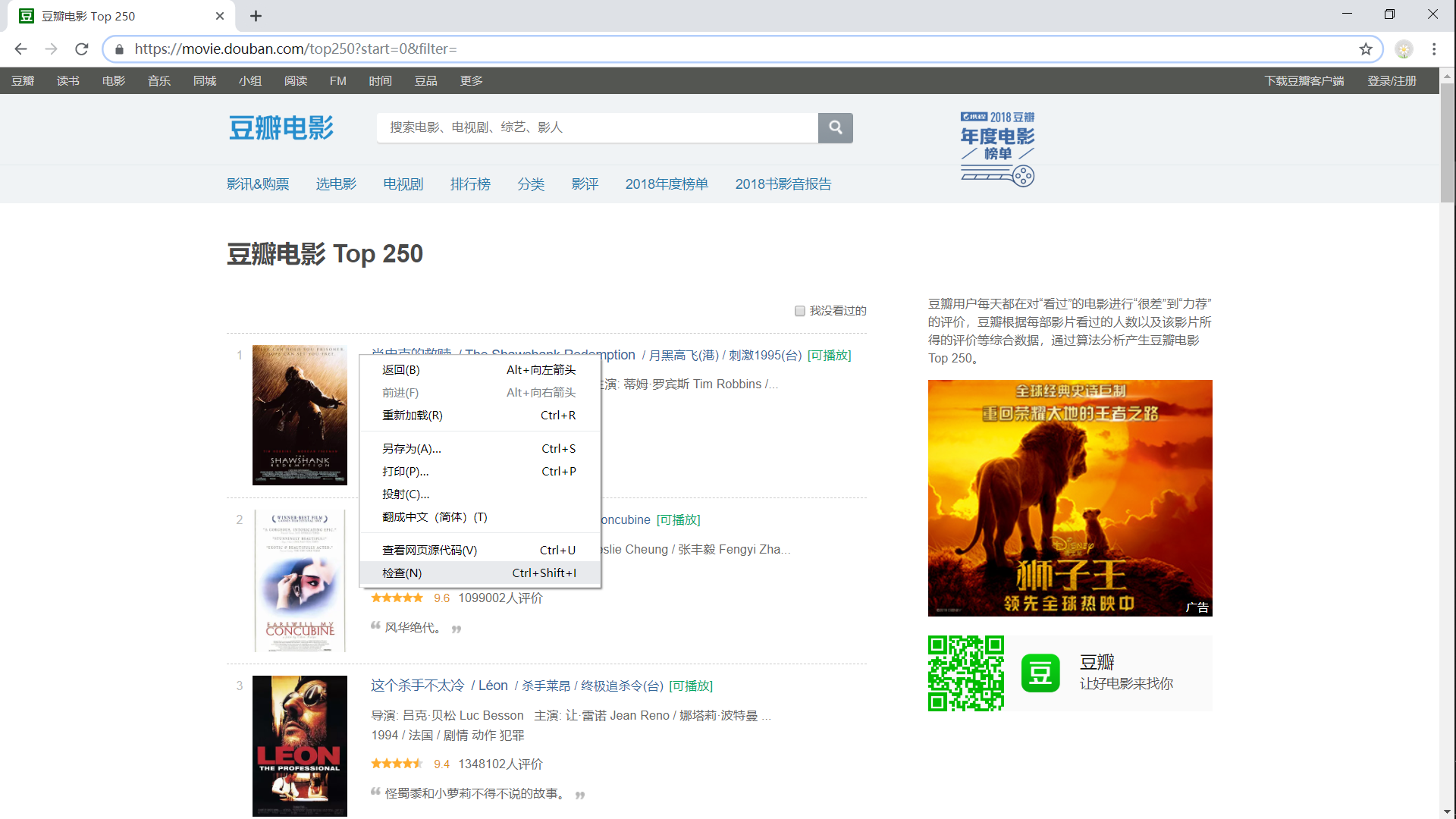1456x819 pixels.
Task: Click the 登录/注册 link
Action: click(1392, 81)
